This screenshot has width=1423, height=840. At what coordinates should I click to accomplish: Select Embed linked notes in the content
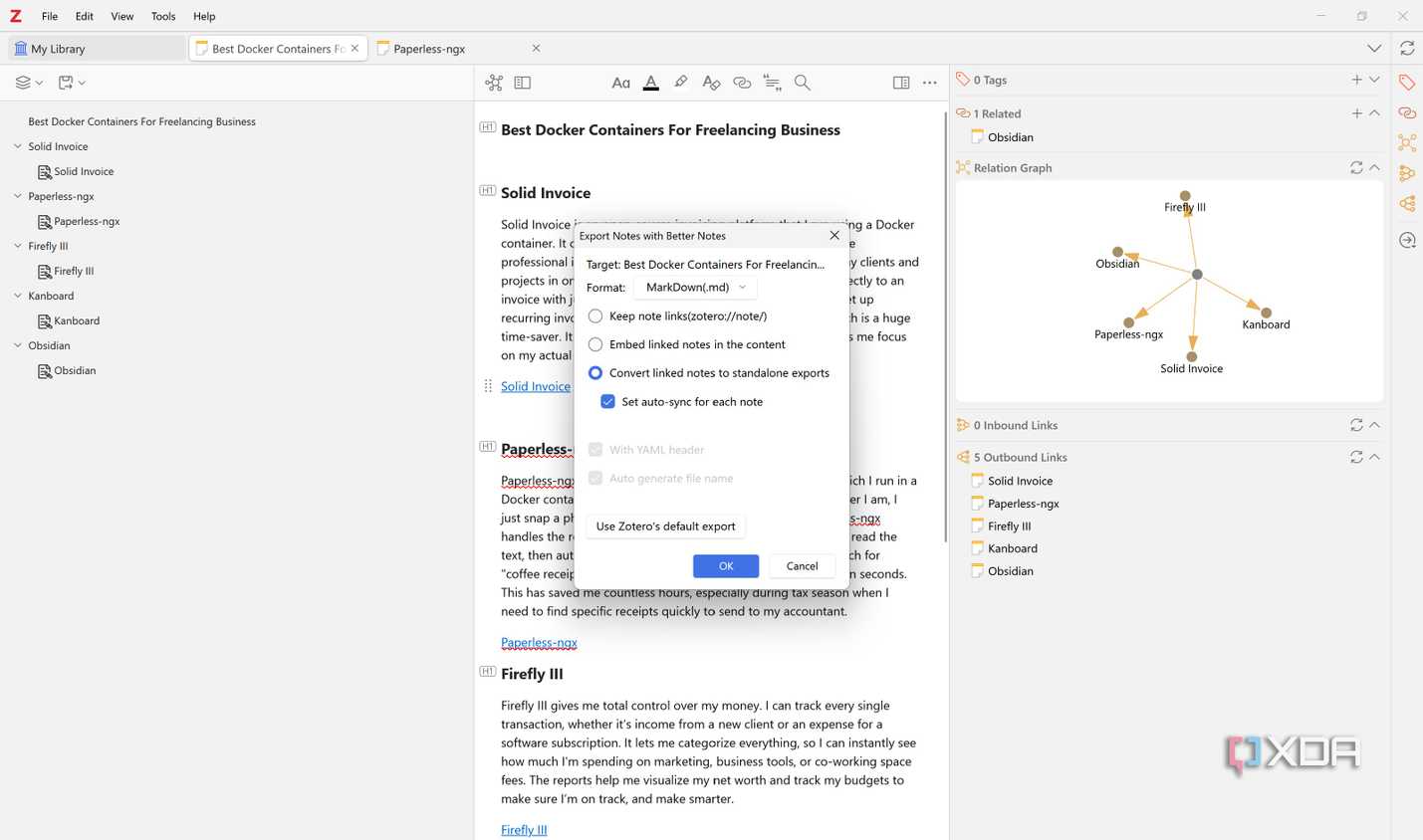595,344
